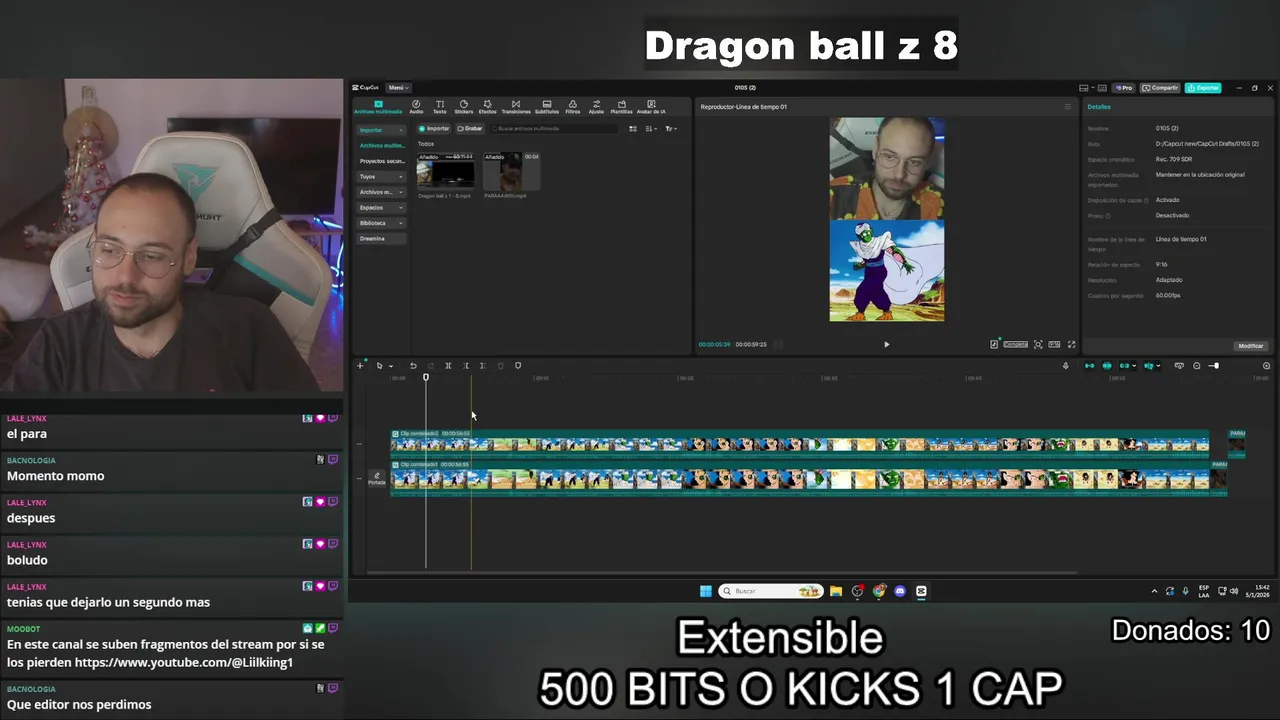Add a marker with the shield icon
The width and height of the screenshot is (1280, 720).
coord(518,366)
